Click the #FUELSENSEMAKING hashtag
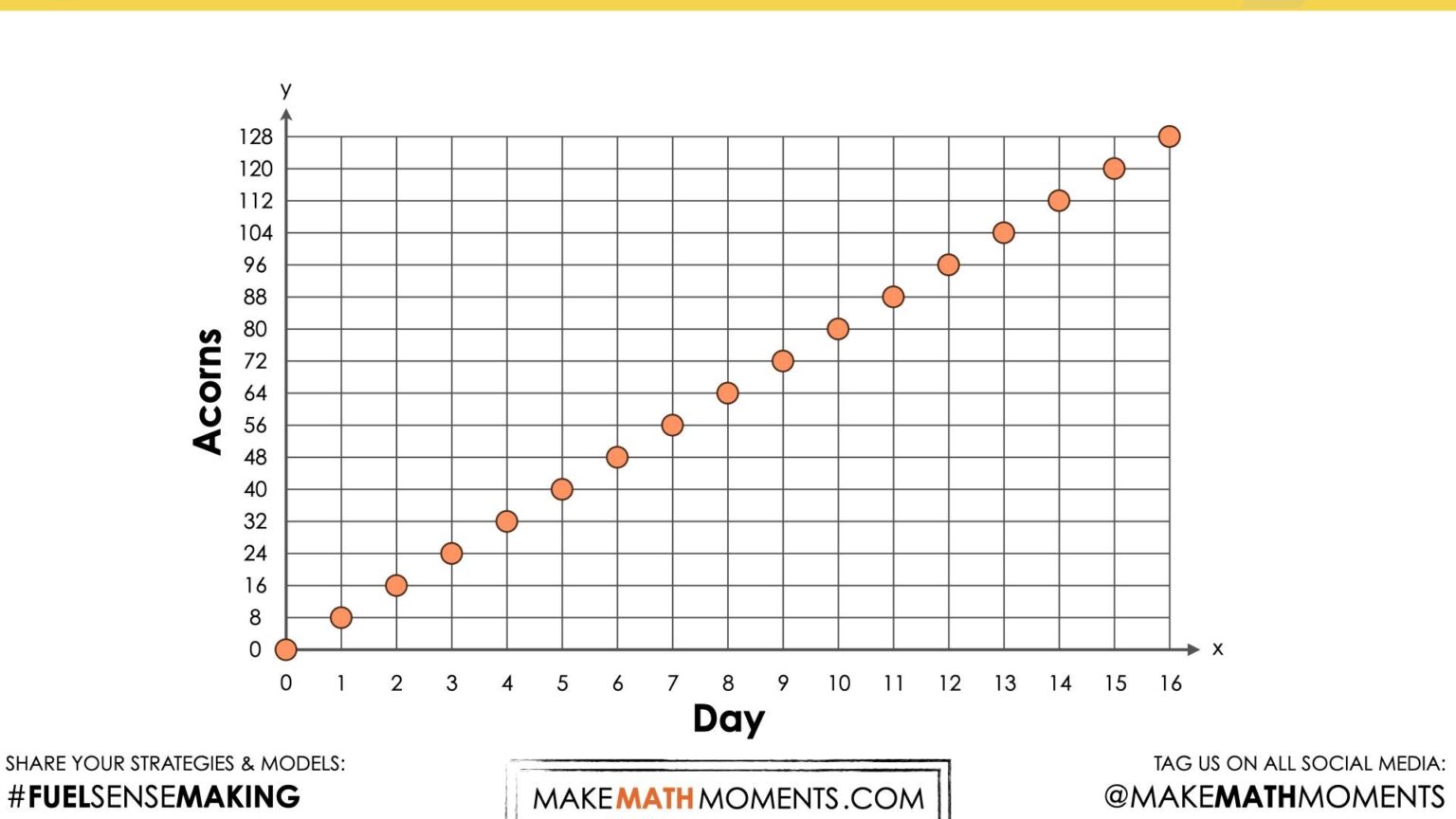The height and width of the screenshot is (819, 1456). point(154,796)
